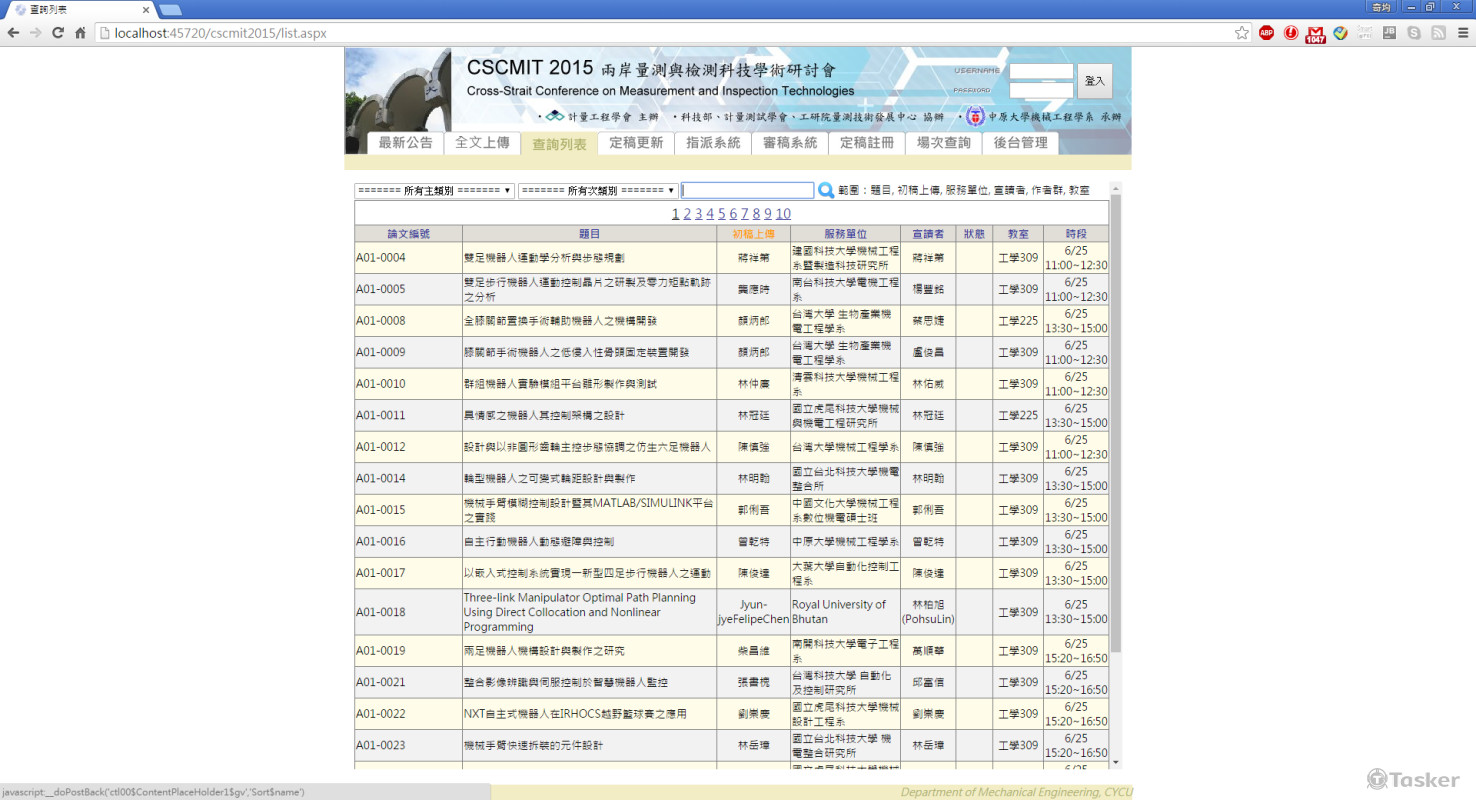1476x800 pixels.
Task: Click the back navigation arrow
Action: click(14, 32)
